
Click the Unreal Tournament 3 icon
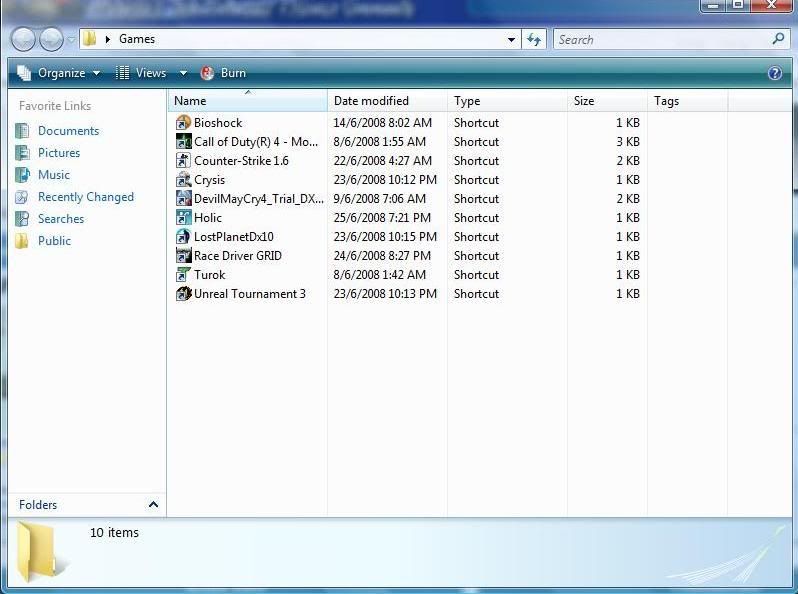tap(183, 294)
